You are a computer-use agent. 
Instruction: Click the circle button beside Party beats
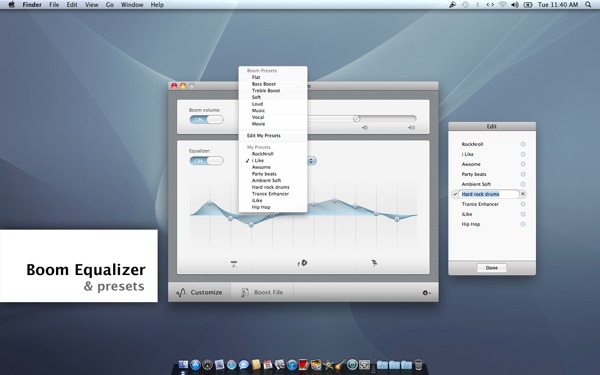523,174
